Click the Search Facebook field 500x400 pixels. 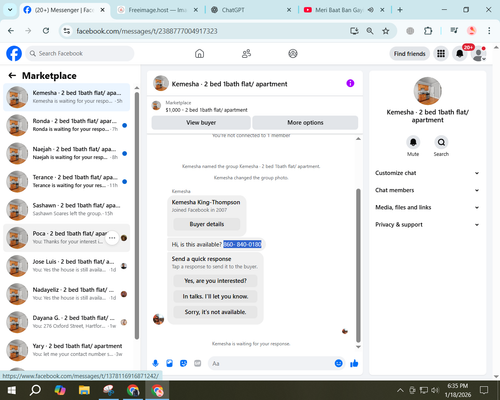click(x=80, y=54)
